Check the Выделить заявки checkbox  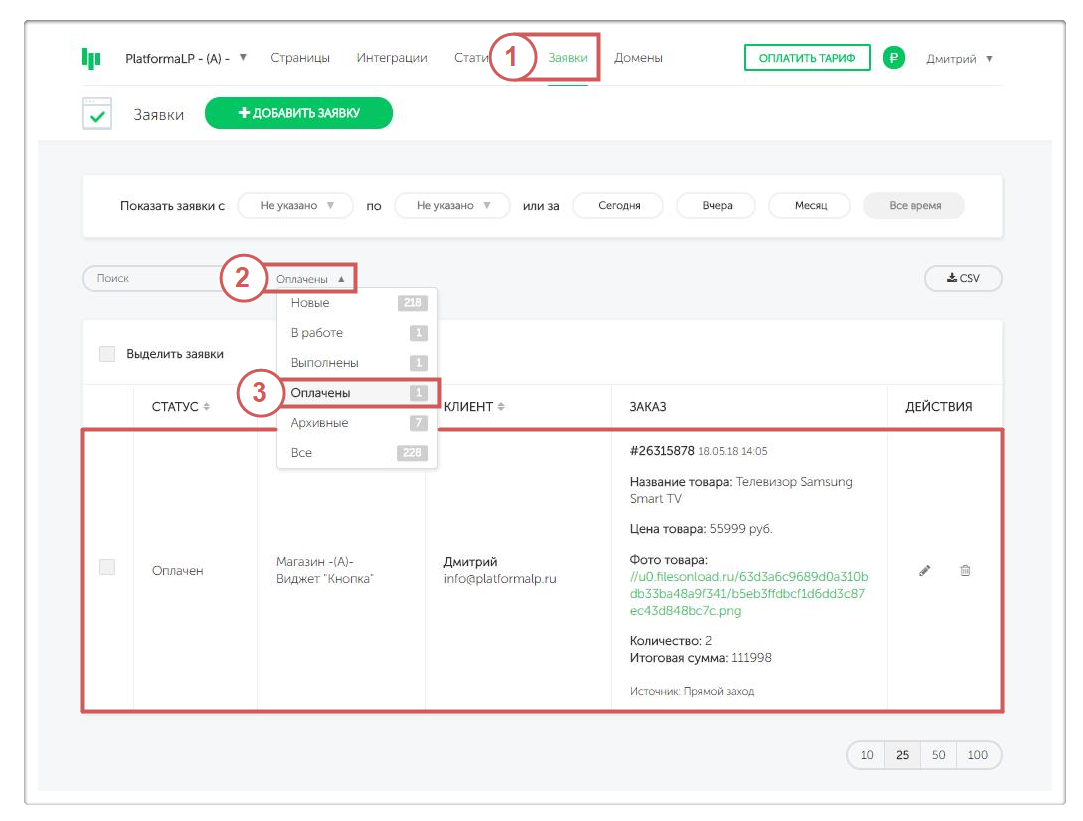click(x=107, y=354)
